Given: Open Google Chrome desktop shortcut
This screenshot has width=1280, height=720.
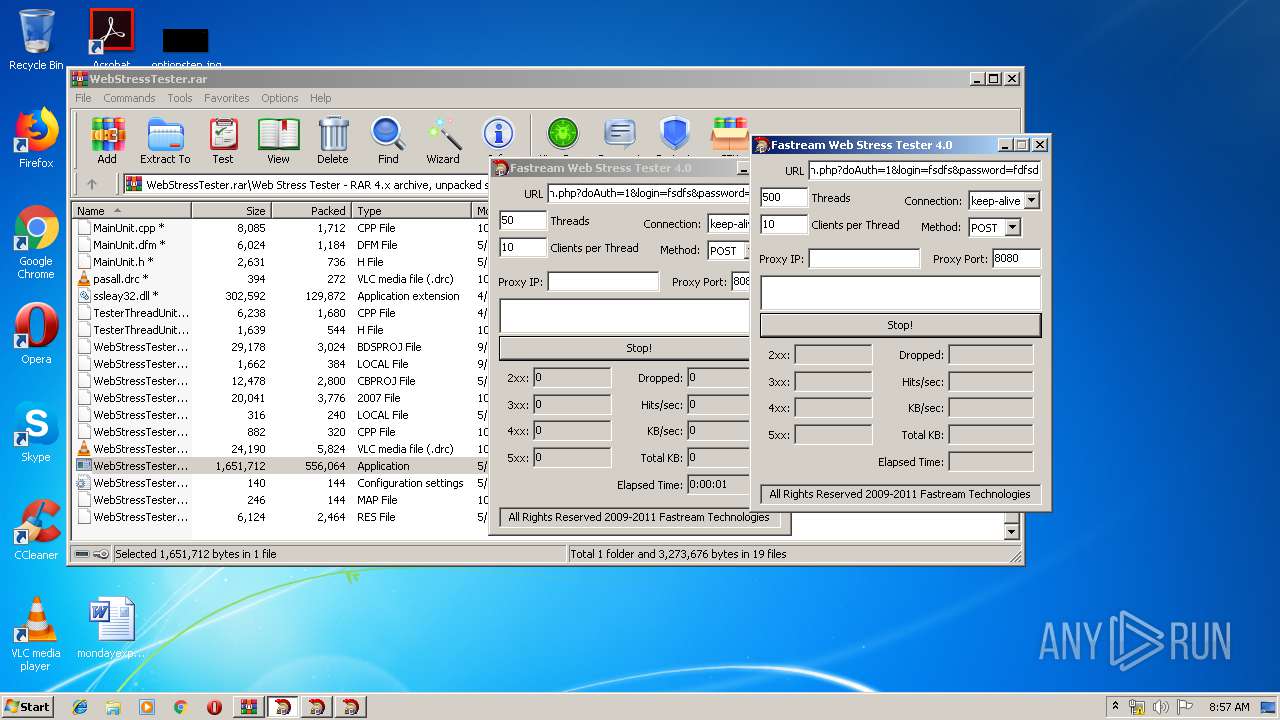Looking at the screenshot, I should click(x=36, y=243).
